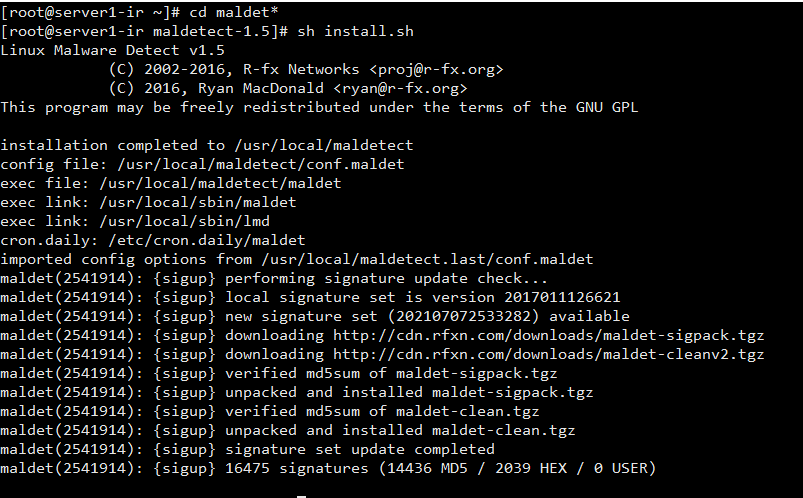This screenshot has width=803, height=498.
Task: Click the 'sh install.sh' command text
Action: (355, 31)
